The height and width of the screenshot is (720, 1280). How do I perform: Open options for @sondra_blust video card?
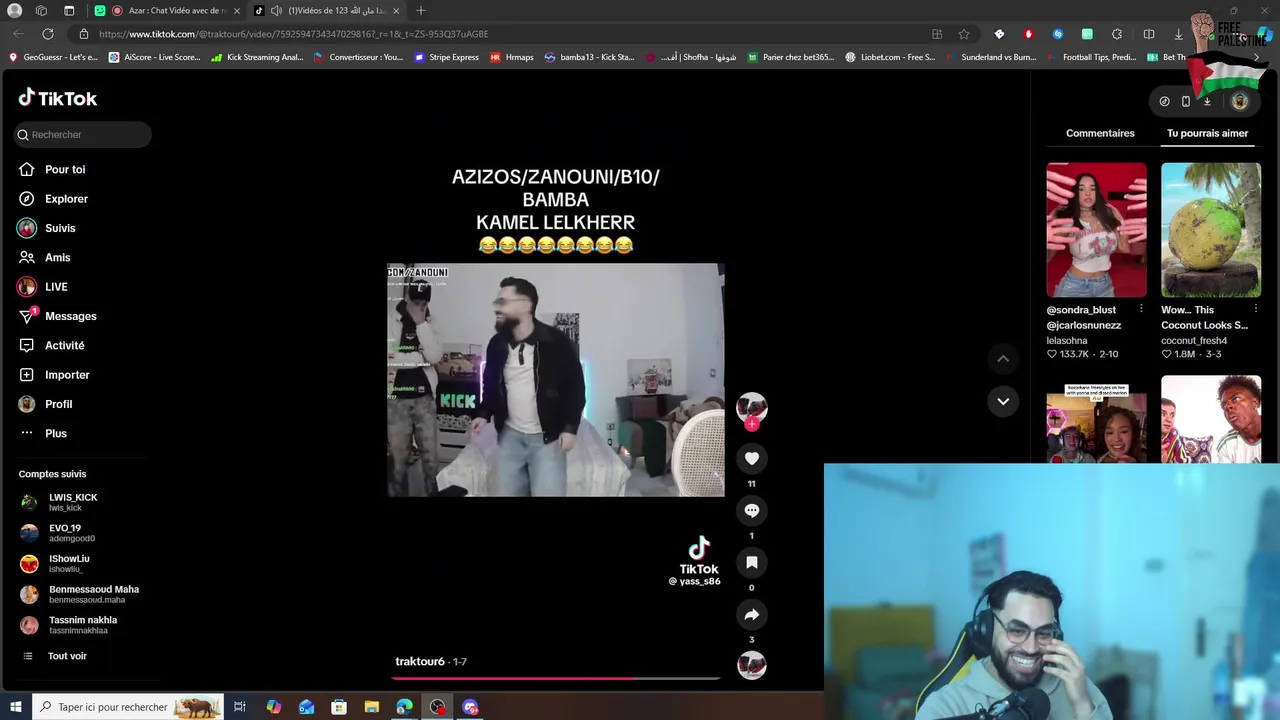1141,309
